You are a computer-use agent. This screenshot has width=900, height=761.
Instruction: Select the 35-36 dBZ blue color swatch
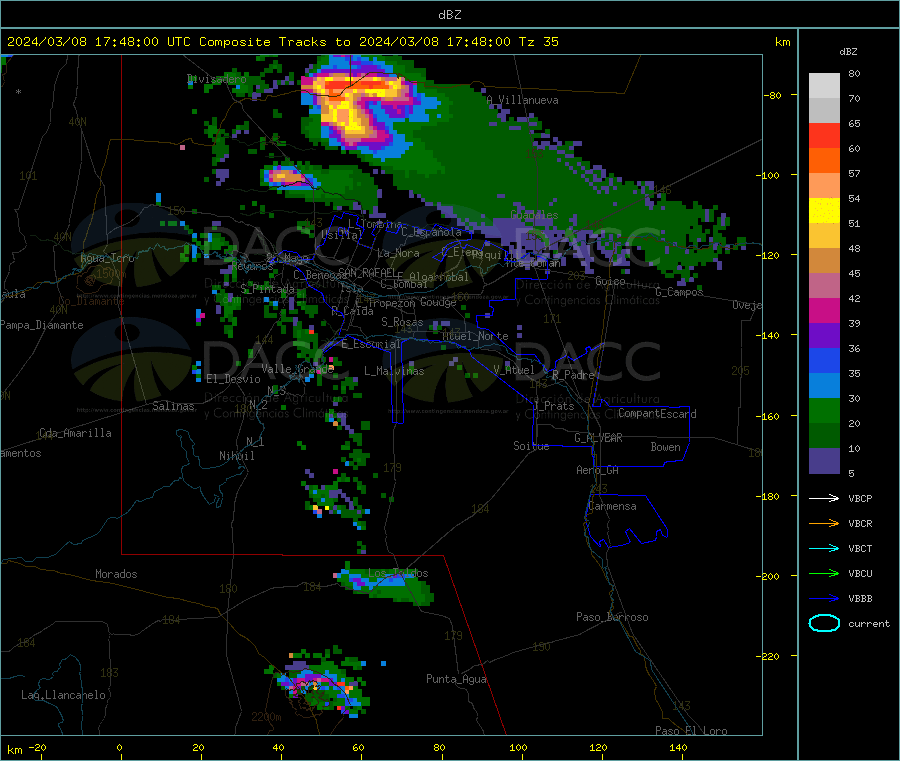click(824, 360)
